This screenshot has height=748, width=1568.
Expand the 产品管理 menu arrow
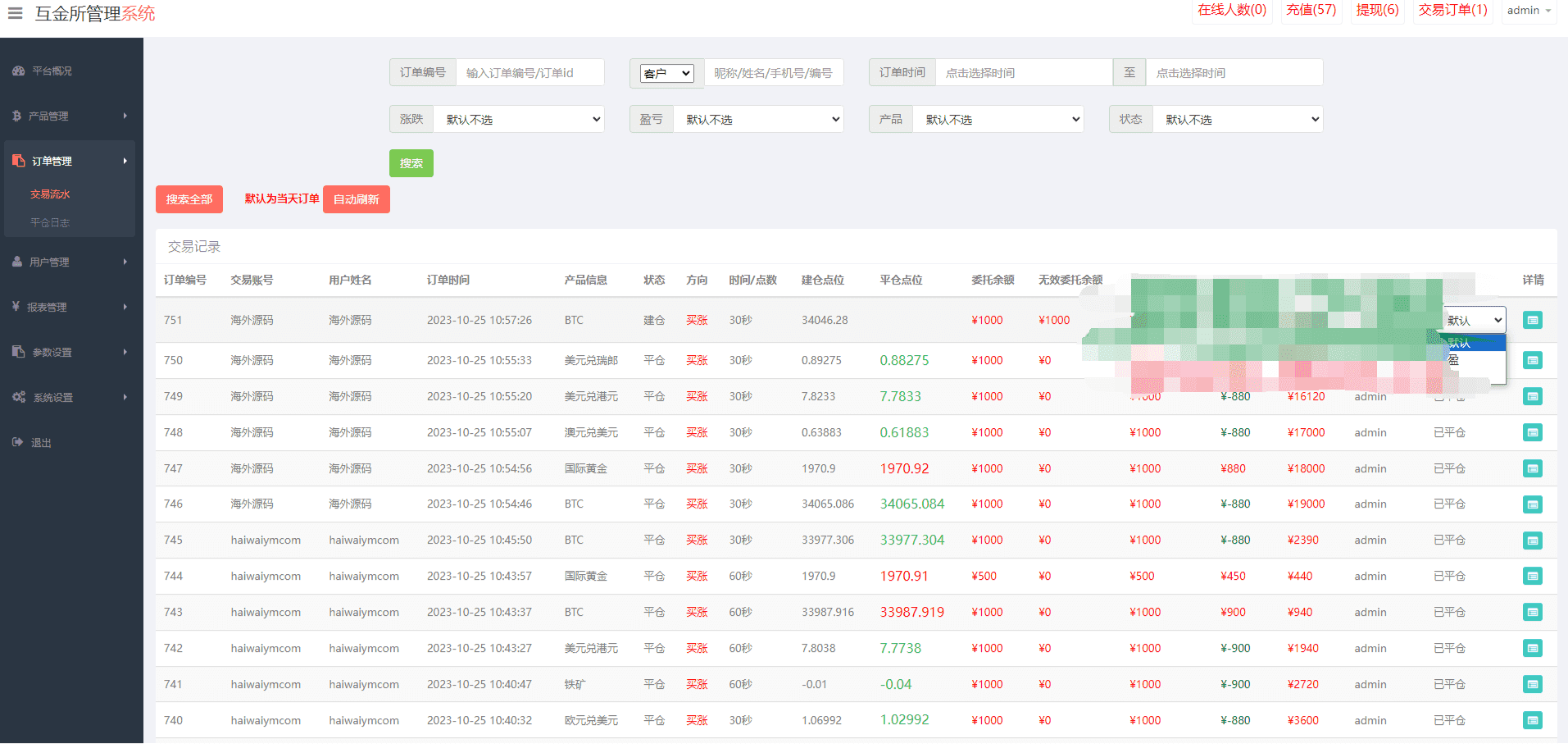(125, 116)
